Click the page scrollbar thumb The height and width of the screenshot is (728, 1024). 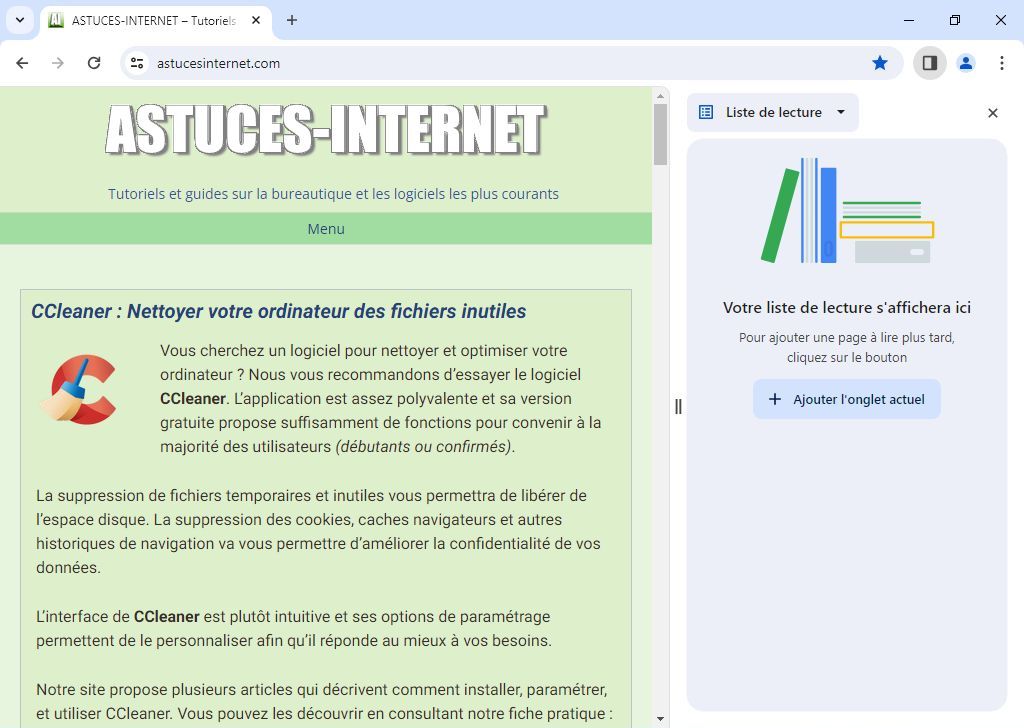tap(659, 130)
